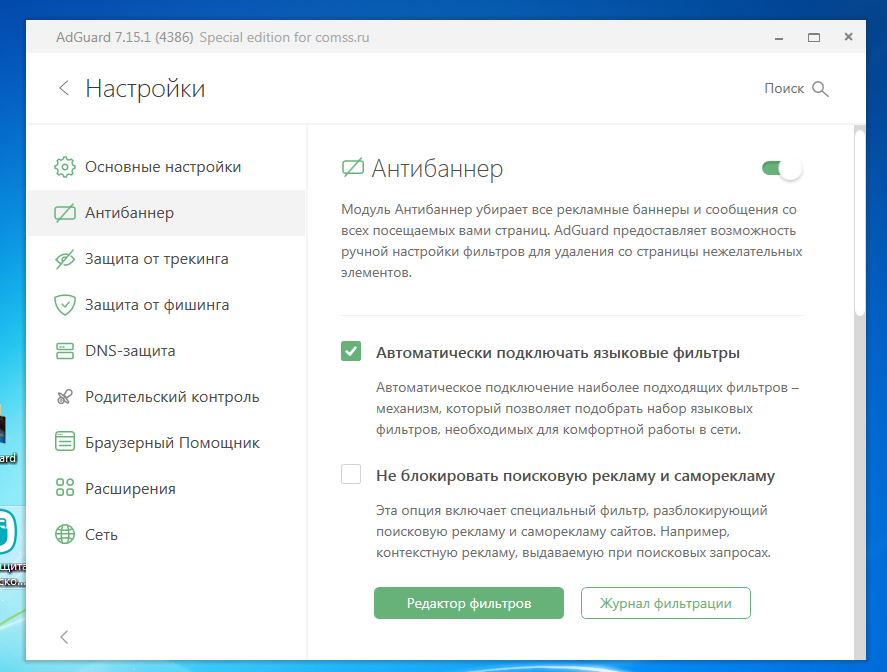Uncheck Автоматически подключать языковые фильтры

(x=351, y=351)
